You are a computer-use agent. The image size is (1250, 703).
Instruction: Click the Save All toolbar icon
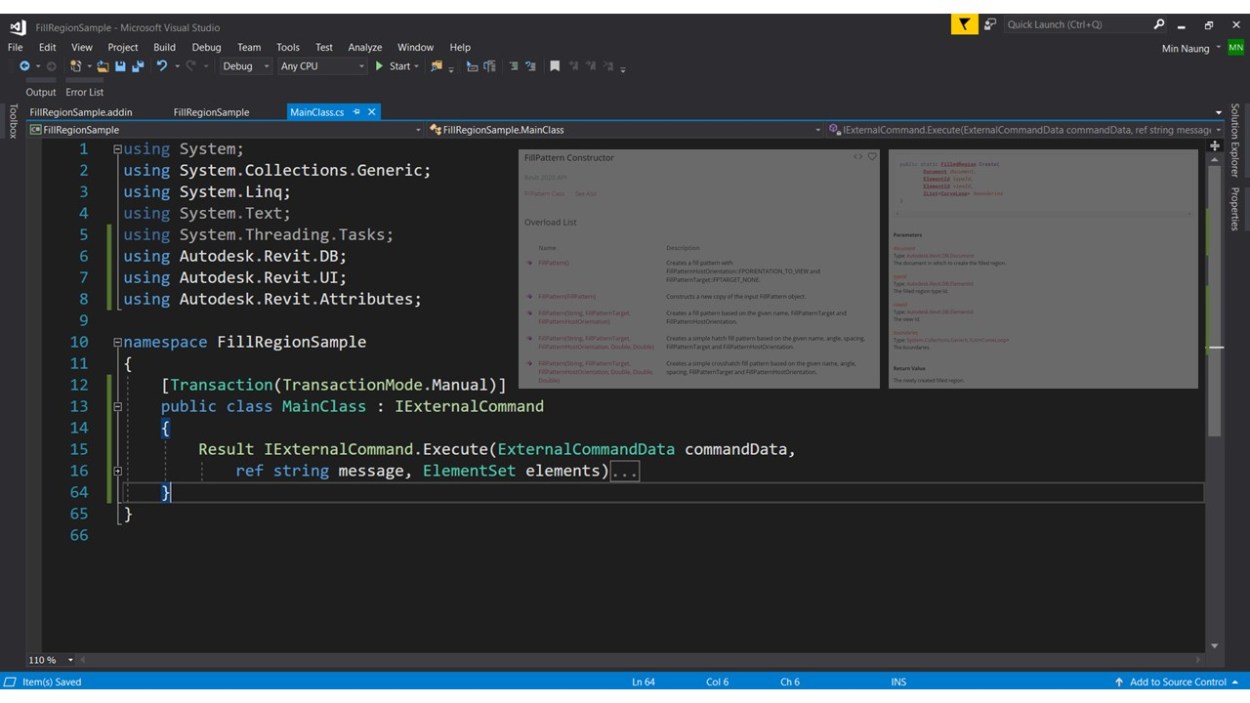[137, 67]
